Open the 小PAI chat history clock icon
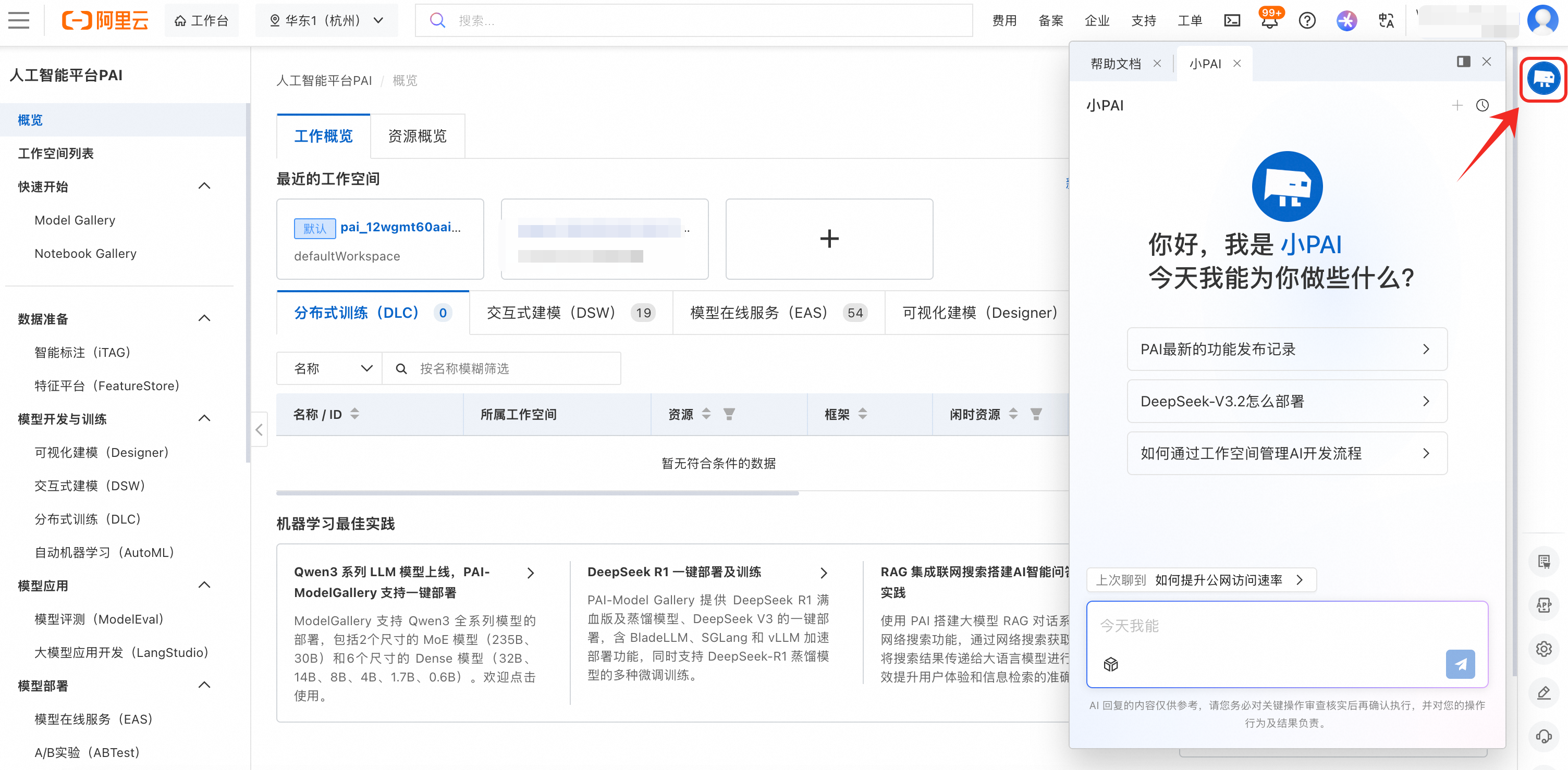 (1482, 105)
